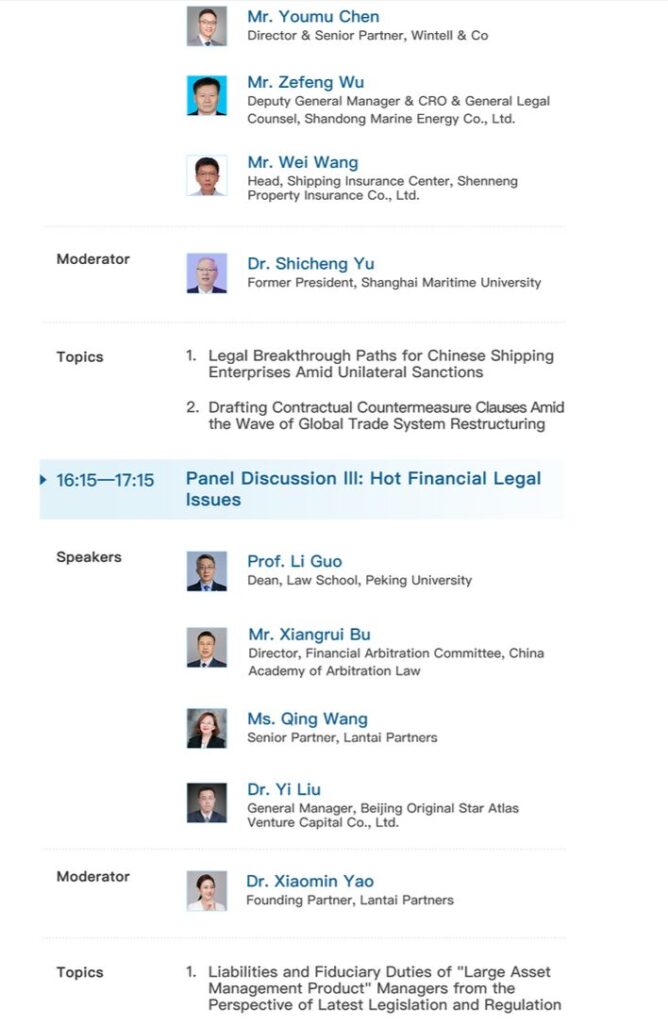Open Mr. Youmu Chen's profile photo
668x1024 pixels.
[207, 26]
